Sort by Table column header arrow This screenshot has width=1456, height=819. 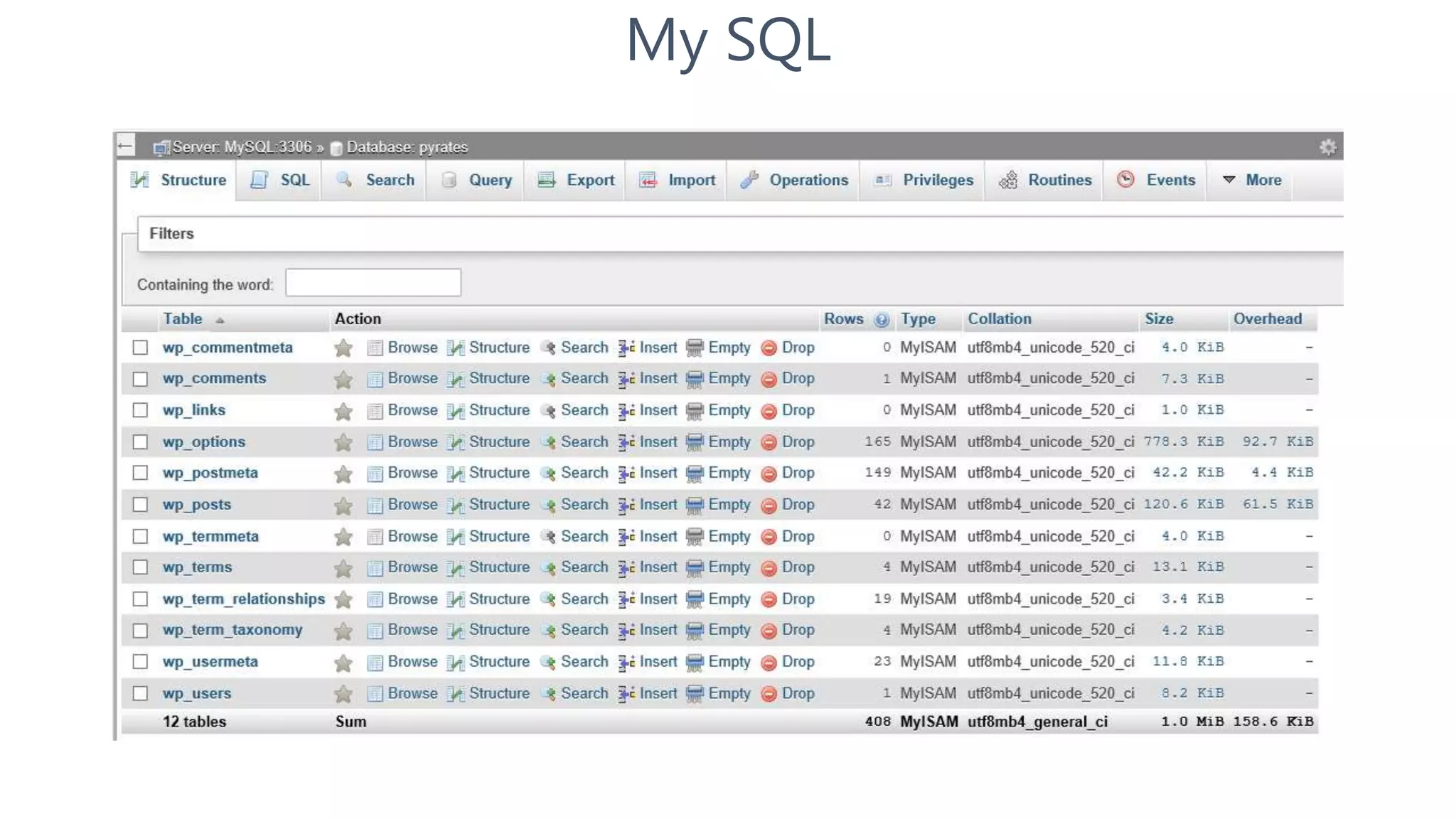click(220, 321)
